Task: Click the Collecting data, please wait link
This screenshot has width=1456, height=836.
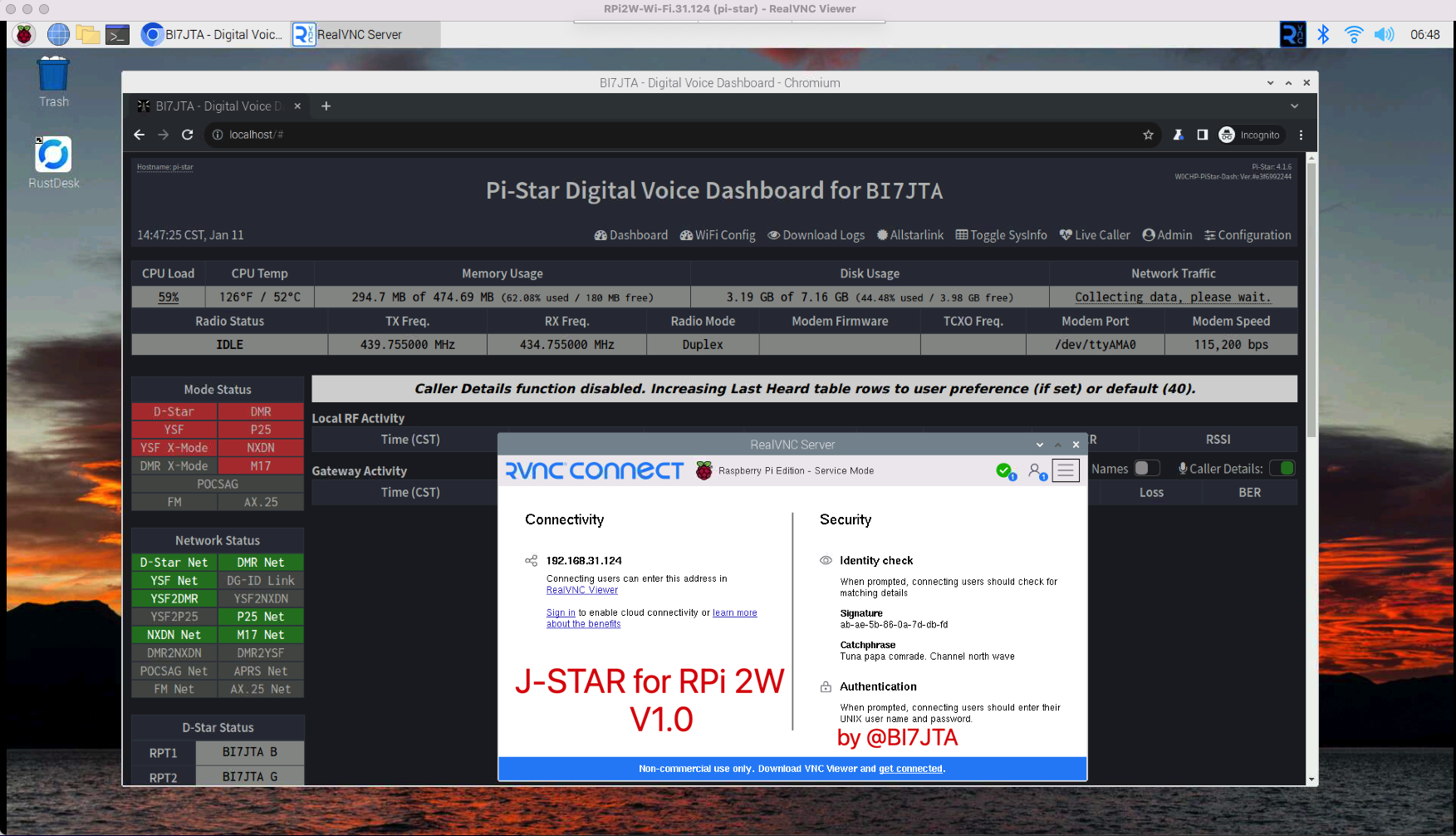Action: click(x=1173, y=298)
